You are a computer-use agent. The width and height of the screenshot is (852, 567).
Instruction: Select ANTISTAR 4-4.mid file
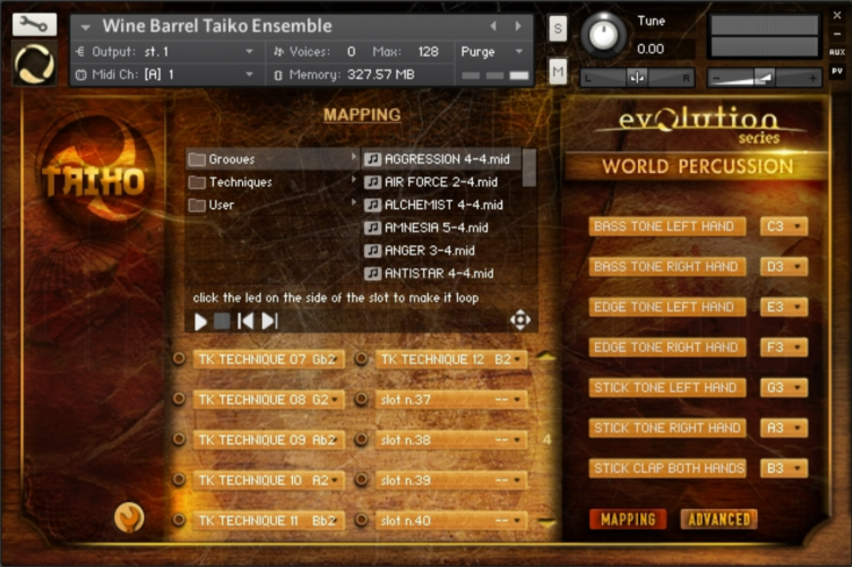(x=442, y=273)
